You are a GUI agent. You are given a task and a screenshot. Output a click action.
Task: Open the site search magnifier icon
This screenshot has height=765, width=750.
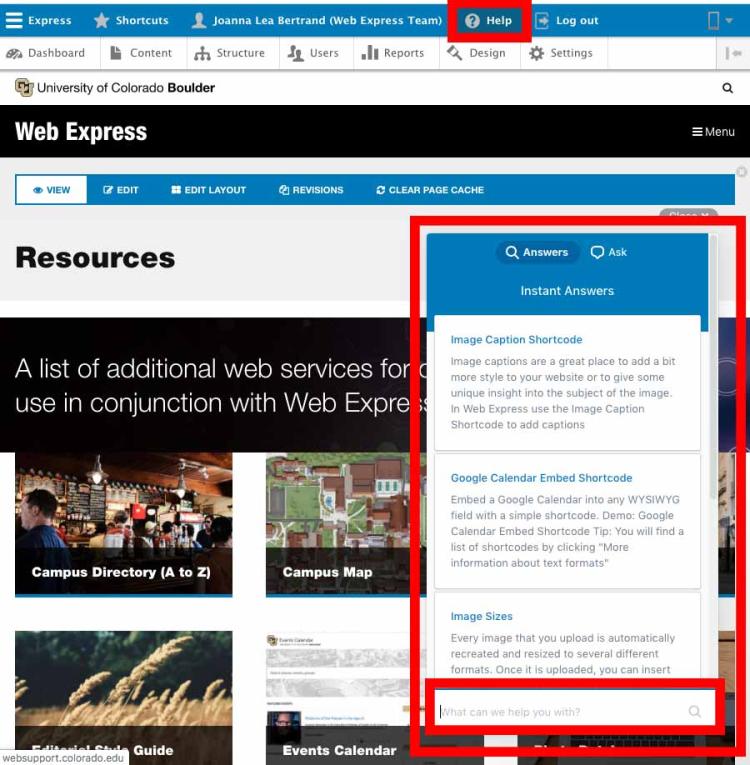pyautogui.click(x=728, y=88)
